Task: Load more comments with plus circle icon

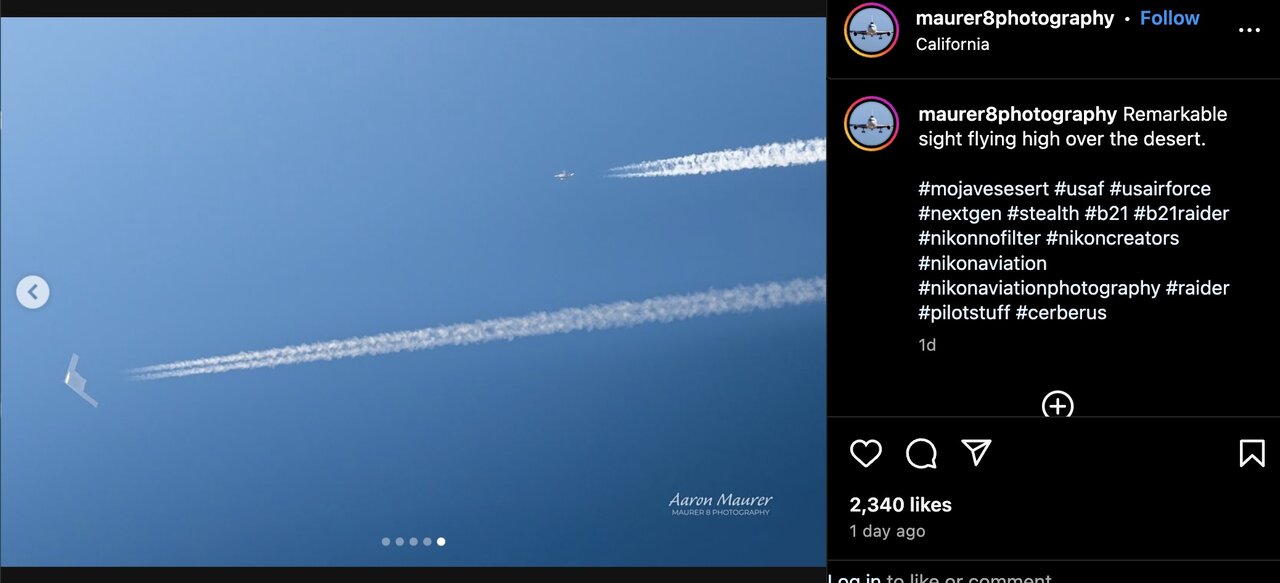Action: 1057,405
